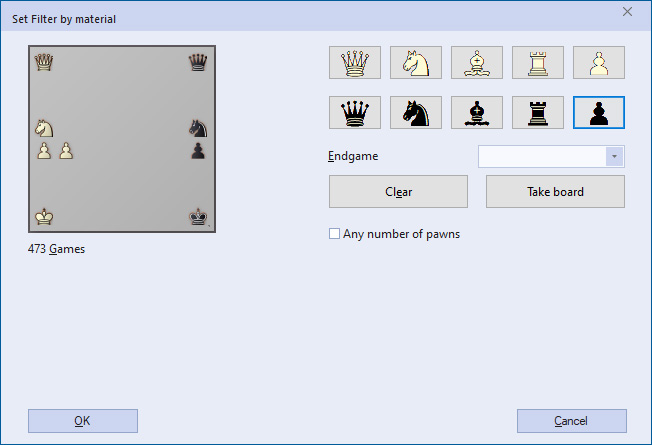The height and width of the screenshot is (445, 652).
Task: Confirm the filter with OK
Action: 83,421
